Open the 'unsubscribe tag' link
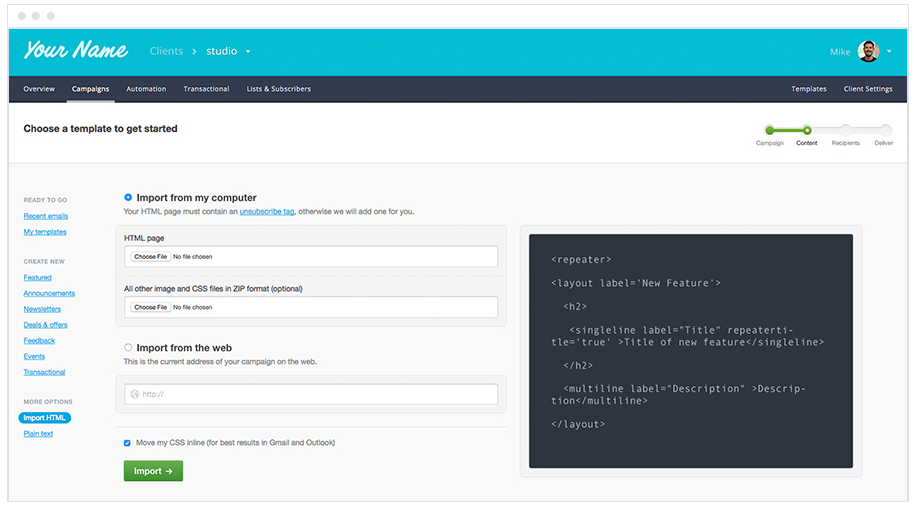Viewport: 914px width, 507px height. tap(267, 212)
